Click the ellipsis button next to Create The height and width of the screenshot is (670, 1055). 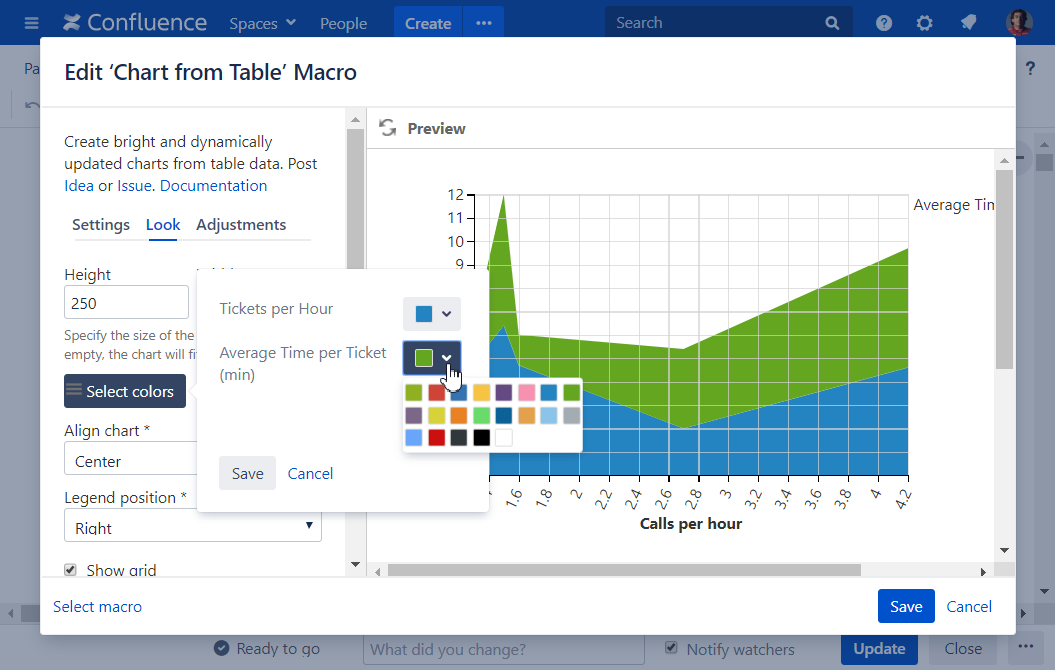pyautogui.click(x=484, y=23)
